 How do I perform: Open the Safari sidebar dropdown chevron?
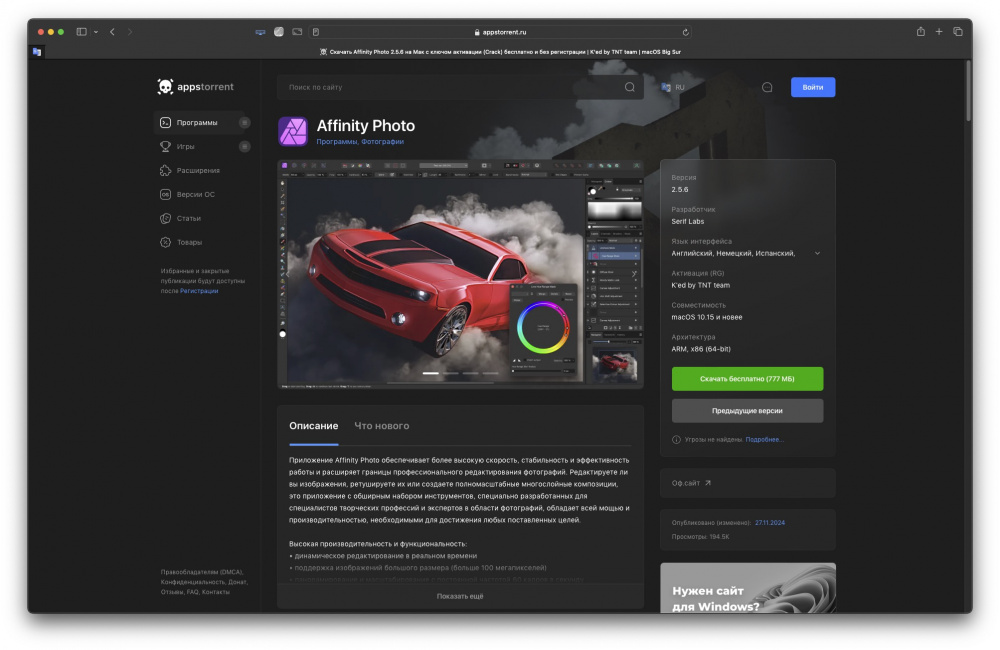point(95,31)
